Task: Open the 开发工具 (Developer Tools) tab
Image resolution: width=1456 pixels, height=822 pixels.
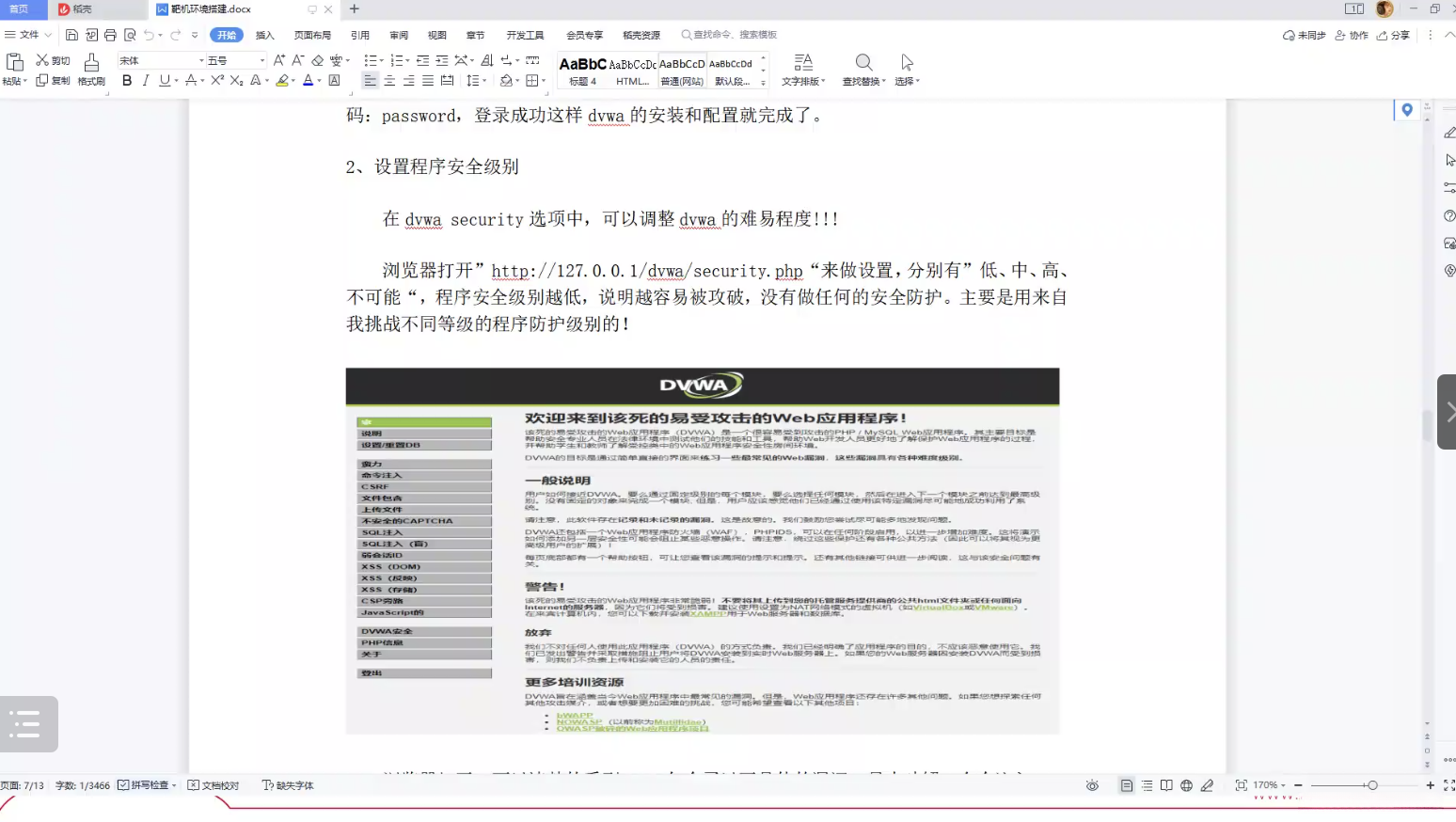Action: click(x=525, y=35)
